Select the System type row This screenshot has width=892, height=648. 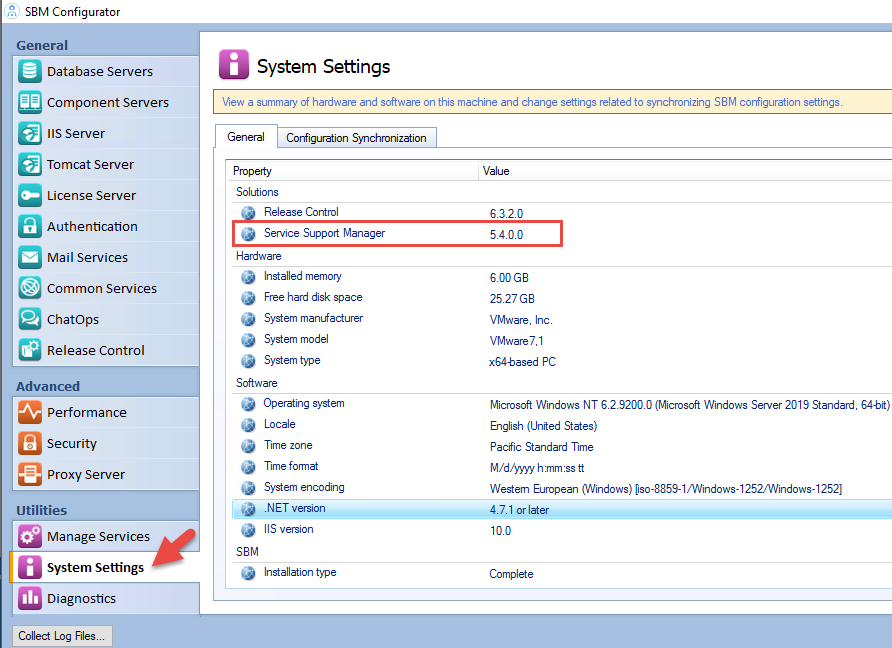(x=562, y=361)
